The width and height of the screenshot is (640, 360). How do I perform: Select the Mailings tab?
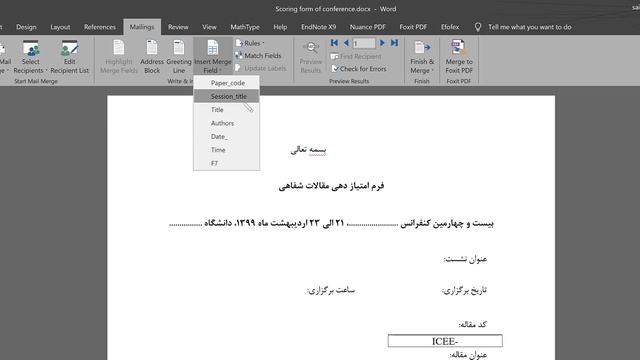[142, 27]
